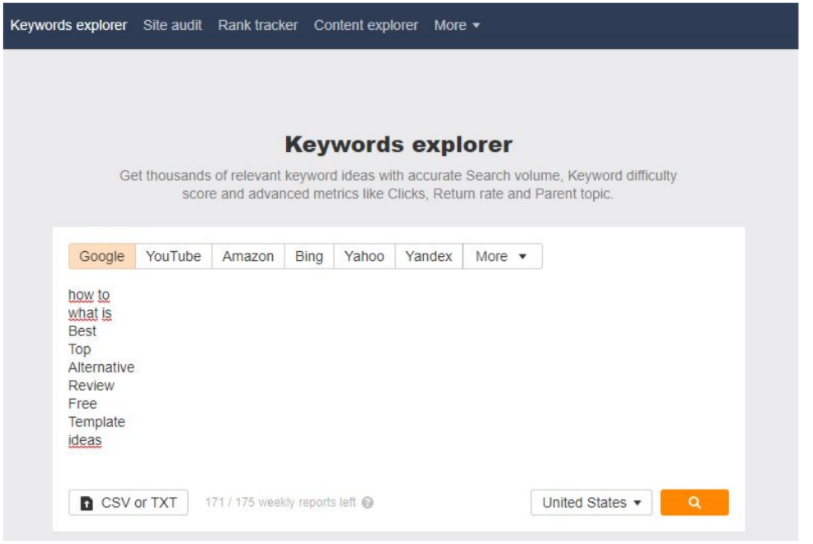Upload keywords via CSV or TXT button
Screen dimensions: 813x544
[x=128, y=503]
